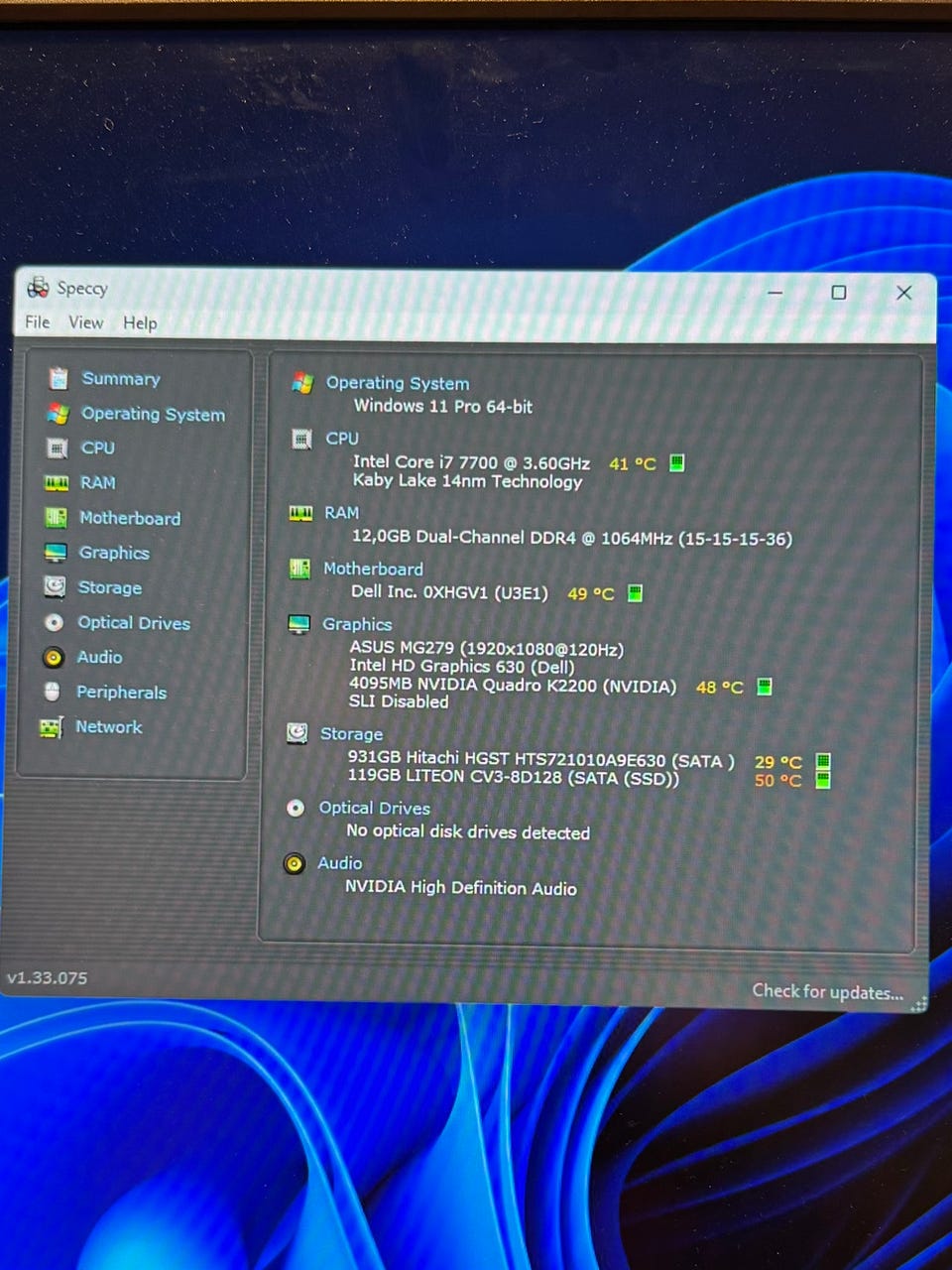The image size is (952, 1270).
Task: Click the NVIDIA High Definition Audio text
Action: (461, 887)
